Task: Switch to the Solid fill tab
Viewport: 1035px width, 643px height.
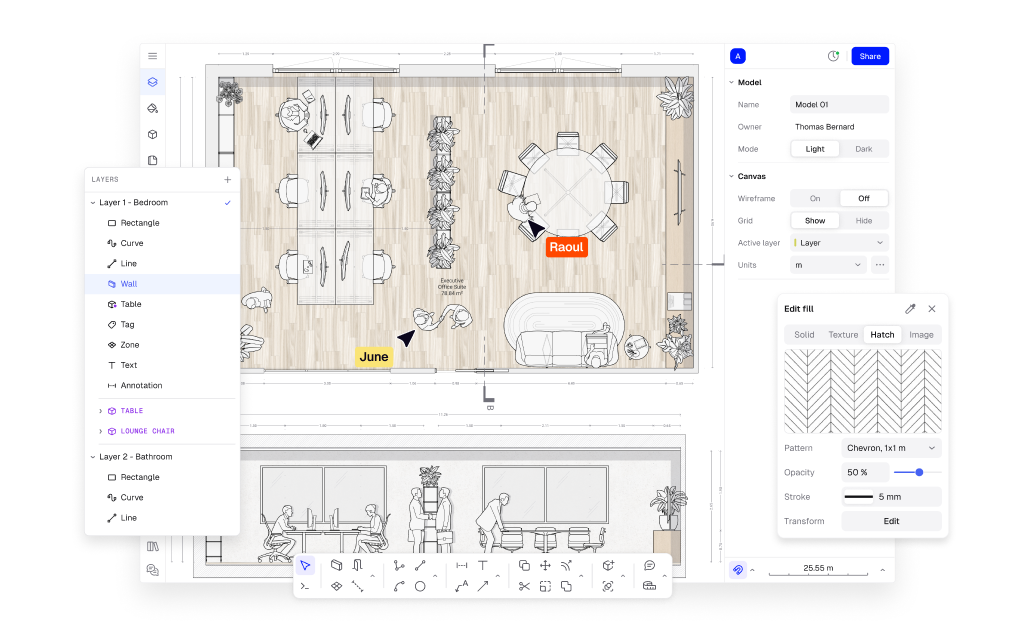Action: coord(805,335)
